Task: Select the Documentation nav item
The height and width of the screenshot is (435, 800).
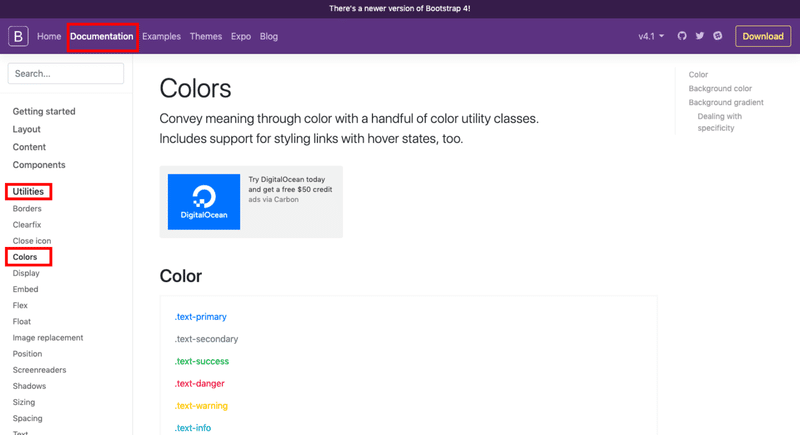Action: pos(102,37)
